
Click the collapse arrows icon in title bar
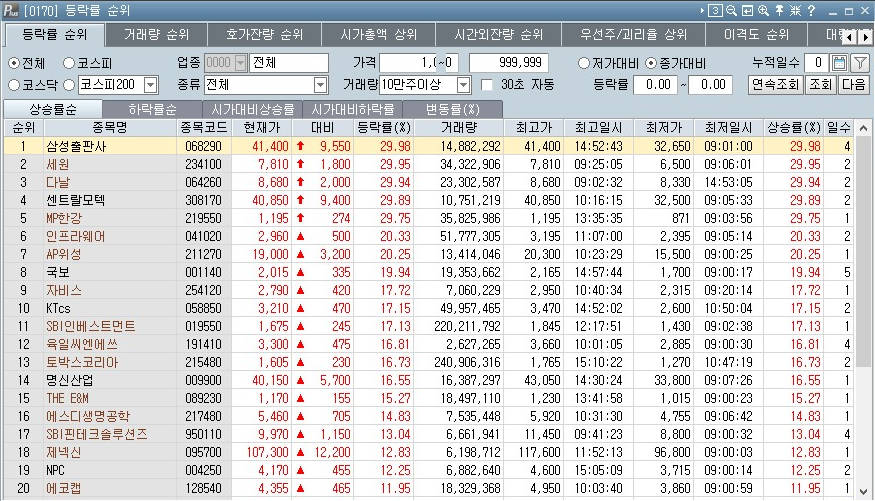point(796,11)
